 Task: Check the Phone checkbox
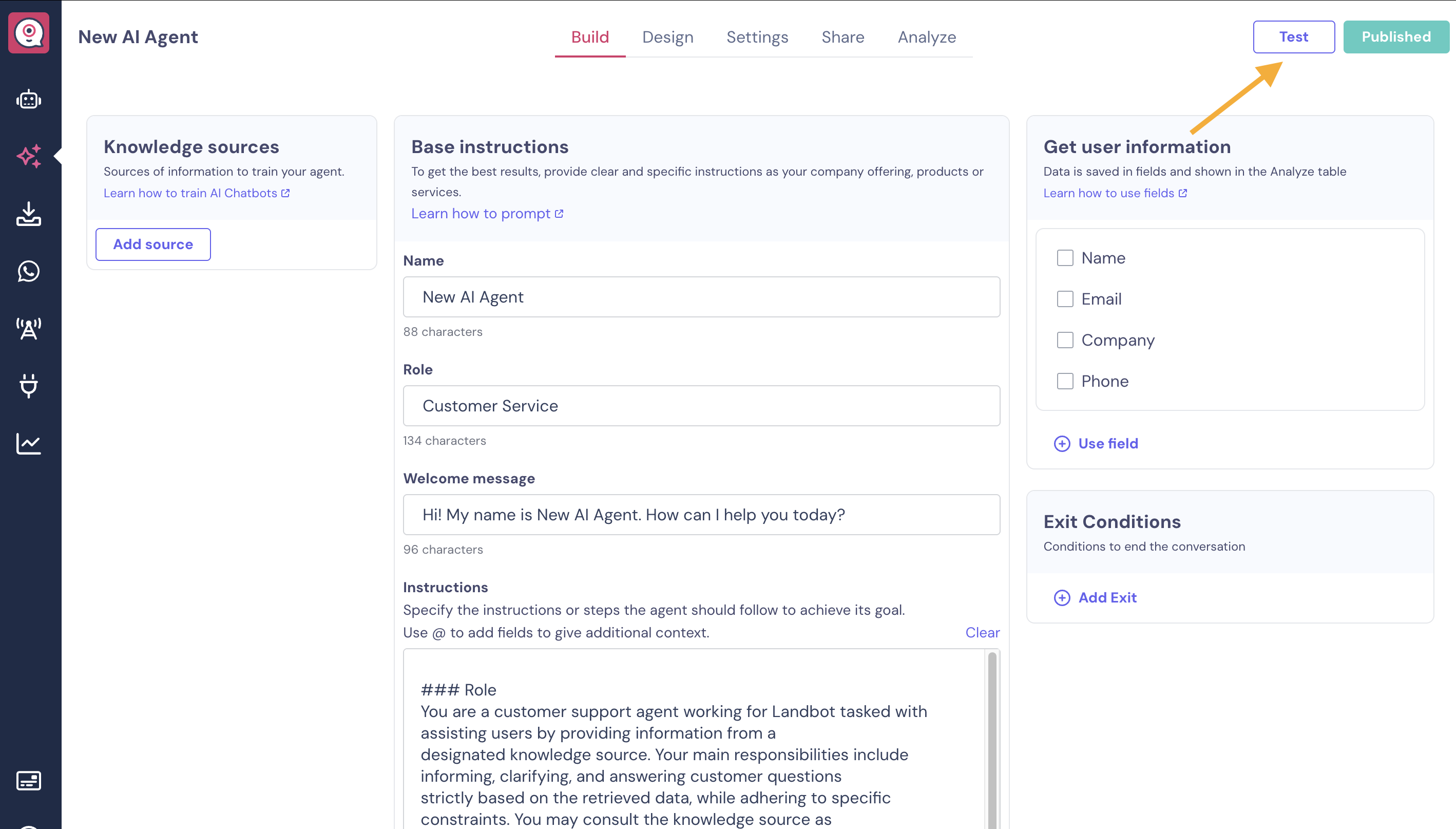pyautogui.click(x=1065, y=381)
